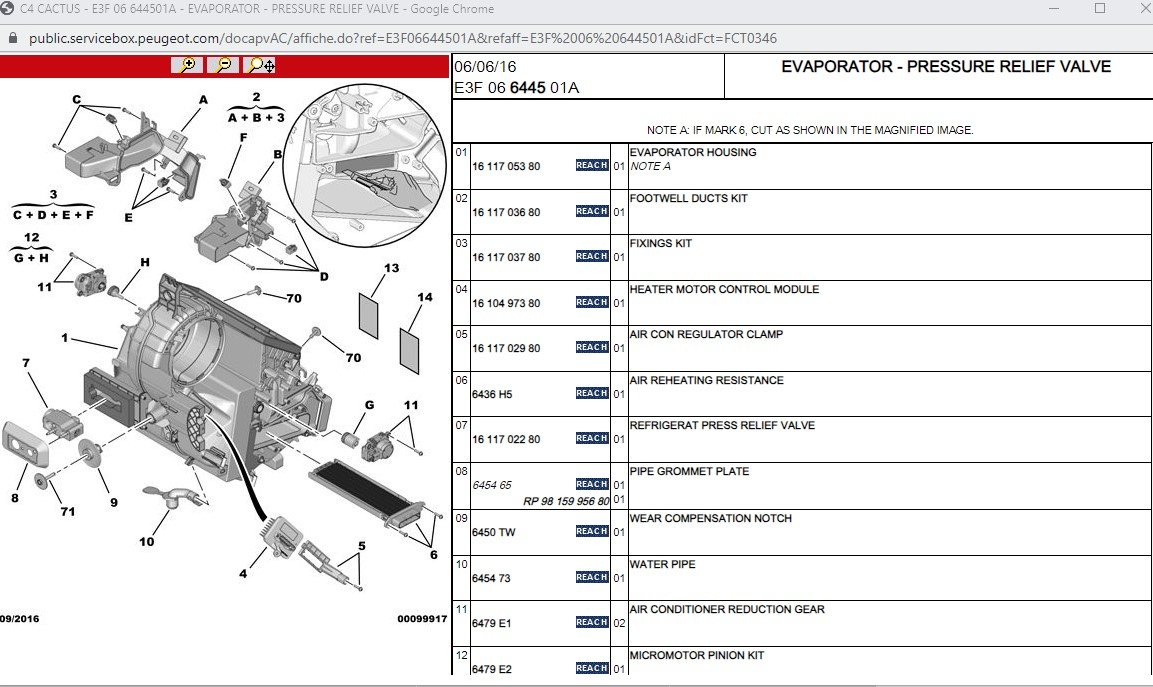
Task: Click callout number 13 in diagram
Action: coord(391,268)
